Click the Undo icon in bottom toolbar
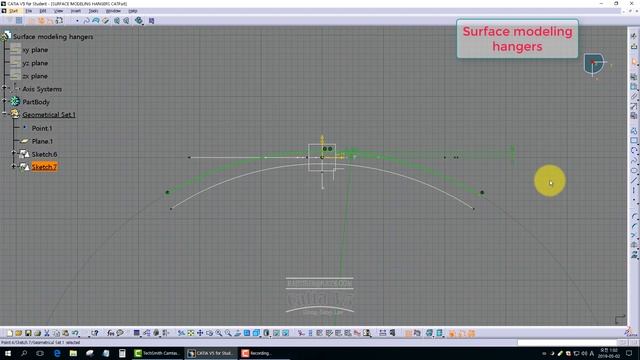Screen dimensions: 640x360 pyautogui.click(x=75, y=333)
